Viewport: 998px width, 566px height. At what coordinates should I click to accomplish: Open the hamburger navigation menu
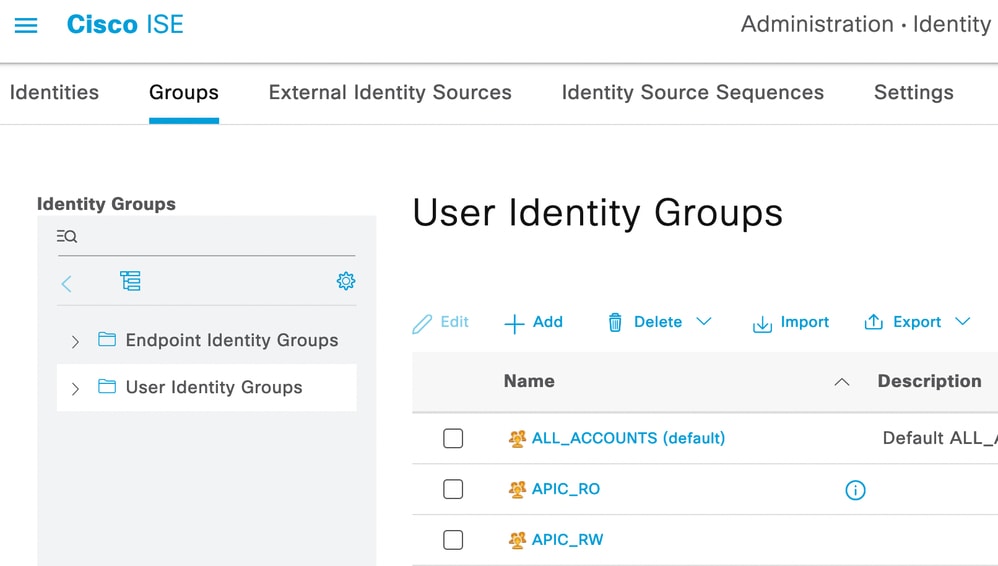[26, 25]
